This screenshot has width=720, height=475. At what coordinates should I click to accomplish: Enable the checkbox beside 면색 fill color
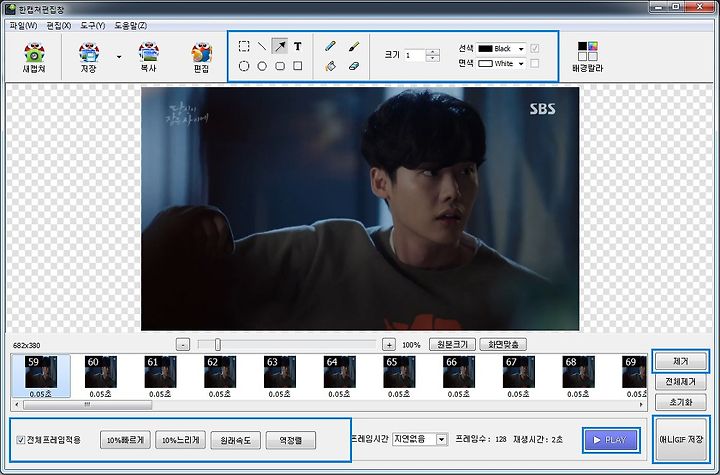coord(534,63)
